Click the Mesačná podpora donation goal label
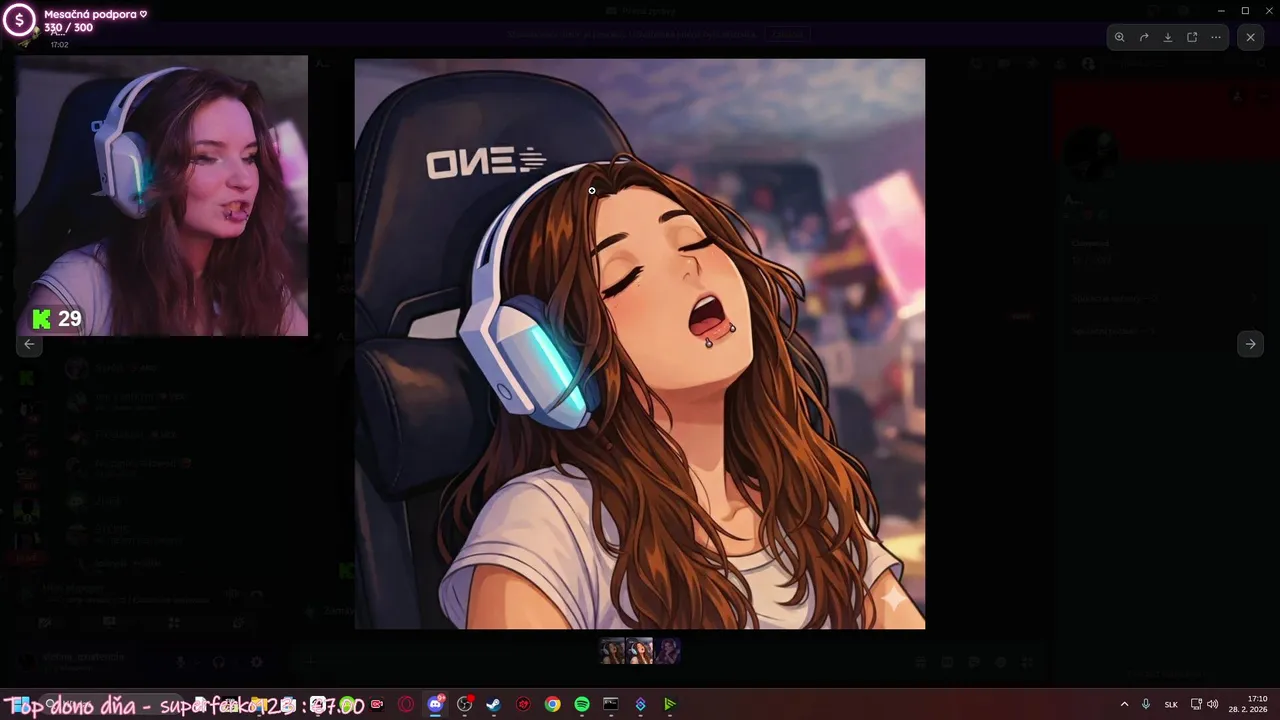Screen dimensions: 1280x720 95,14
